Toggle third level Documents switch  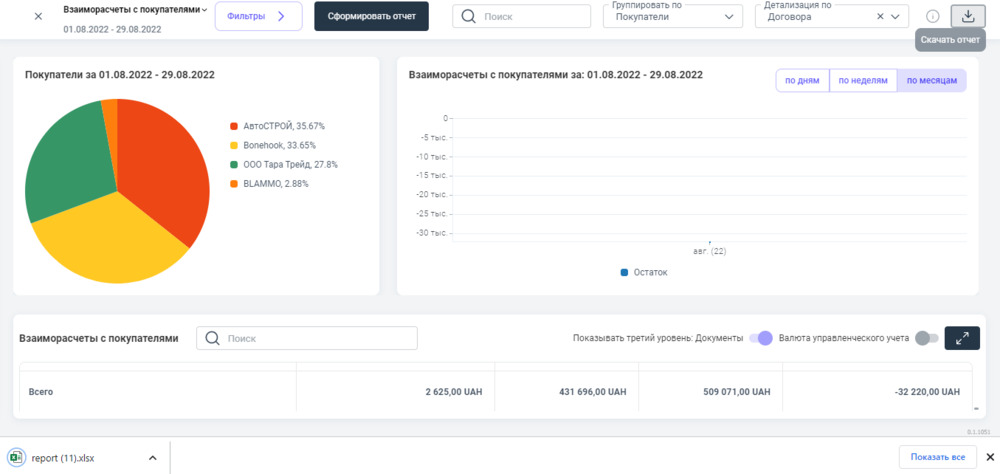(761, 338)
